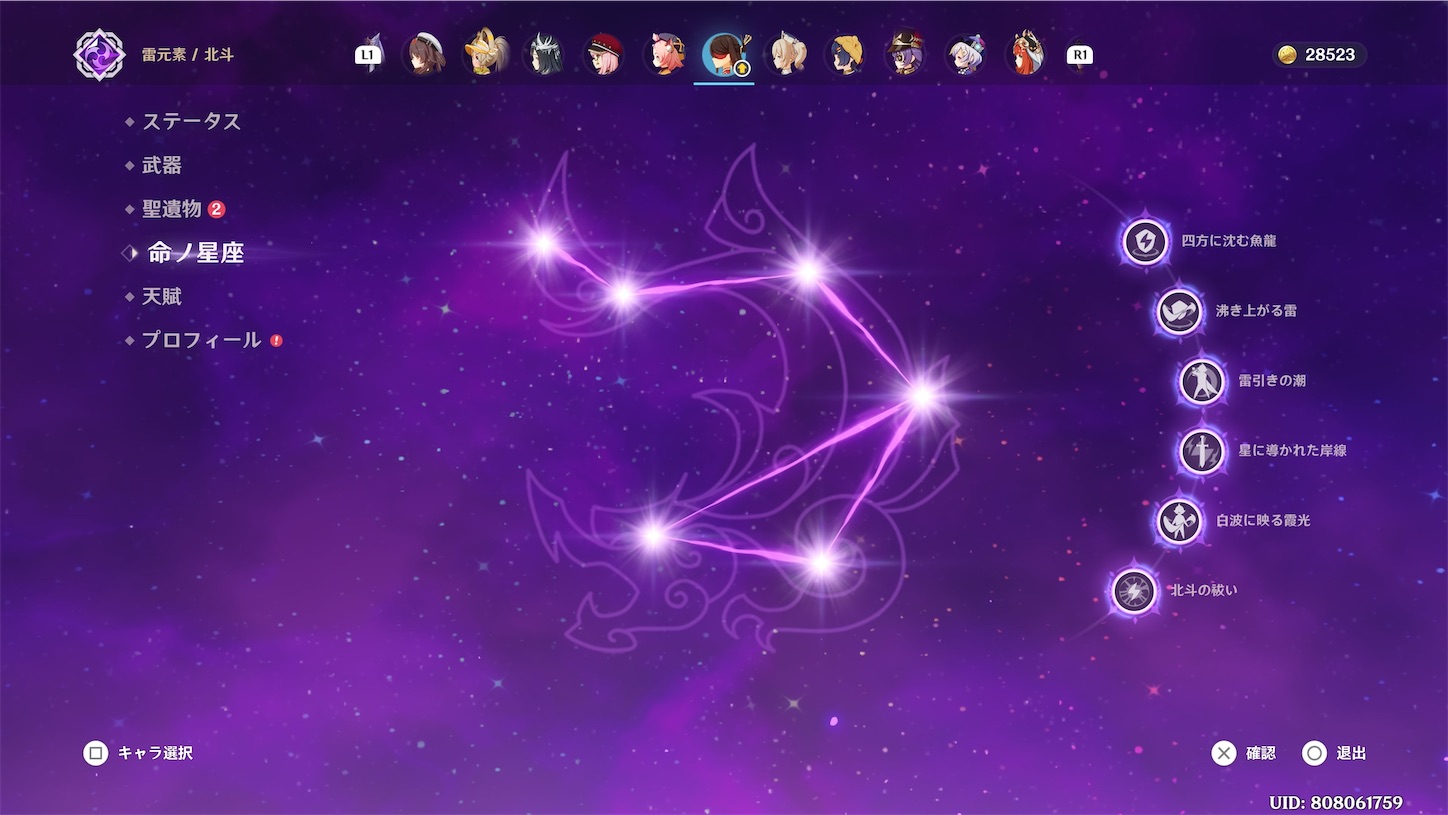Click the 四方に沈む魚龍 label
This screenshot has height=815, width=1448.
1229,241
